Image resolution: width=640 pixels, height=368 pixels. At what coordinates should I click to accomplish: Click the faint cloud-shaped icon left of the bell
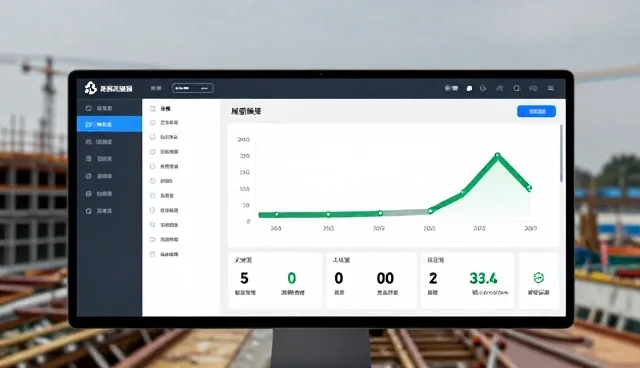(500, 88)
